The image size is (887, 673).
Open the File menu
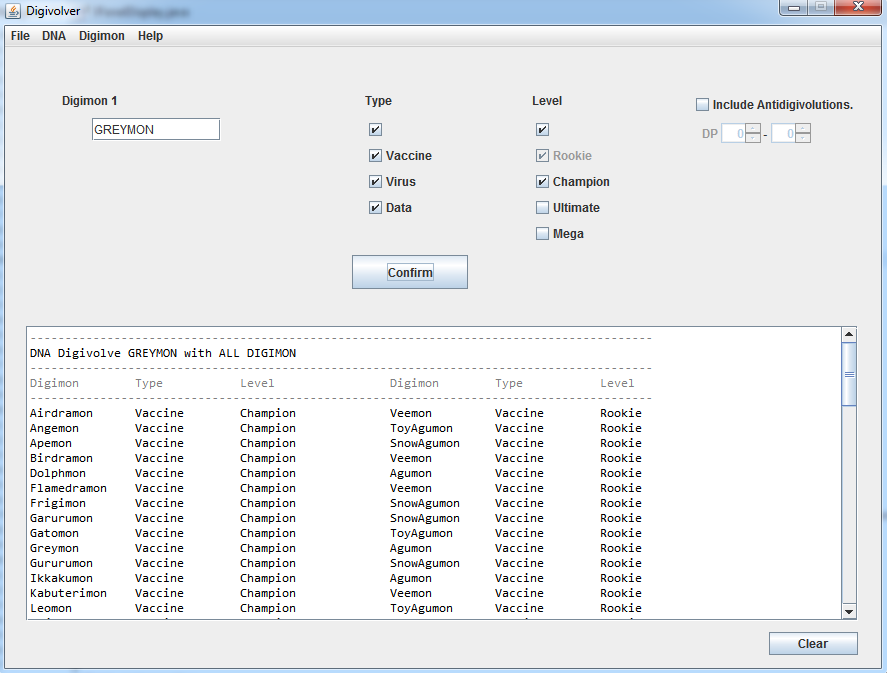coord(20,36)
